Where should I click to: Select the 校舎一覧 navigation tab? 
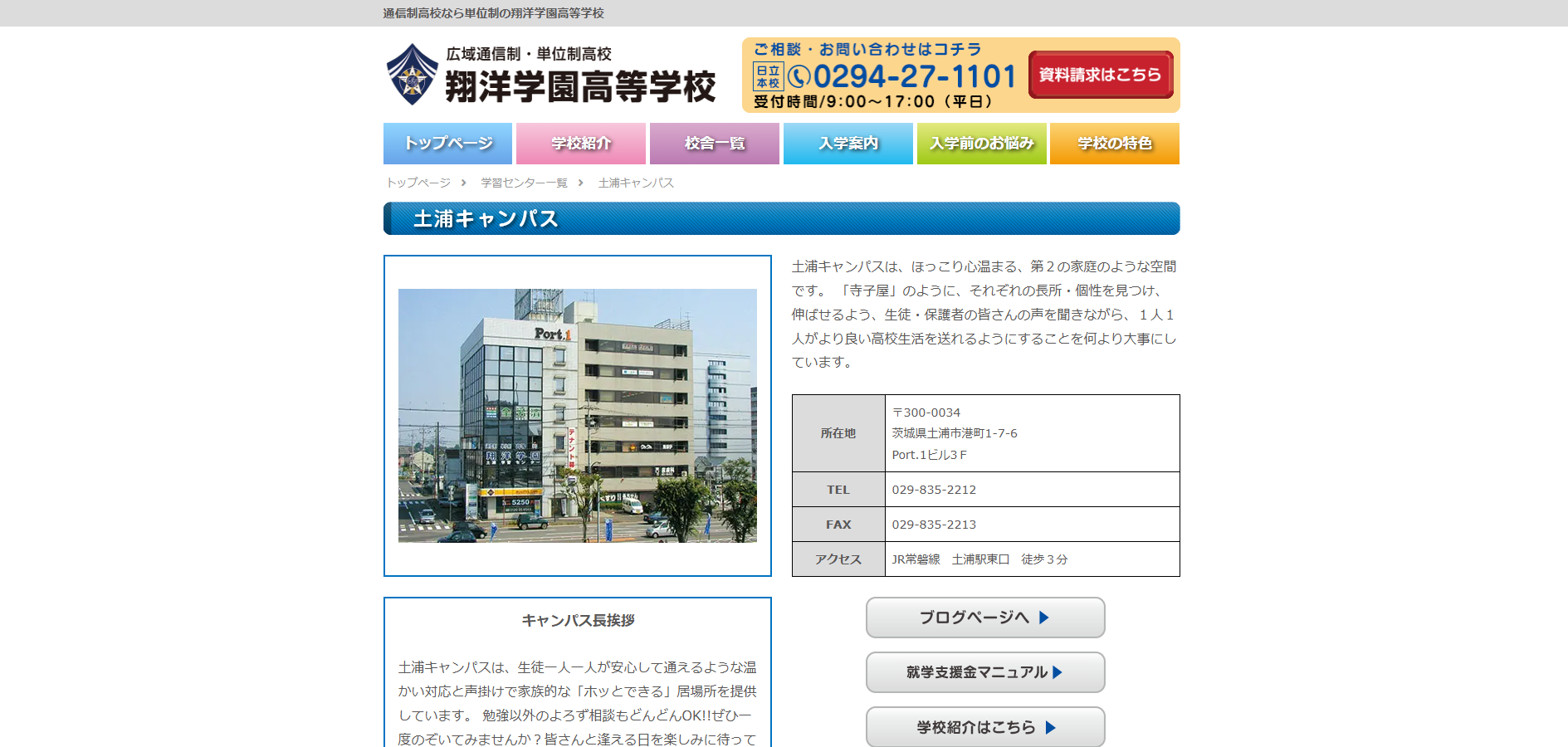tap(714, 144)
